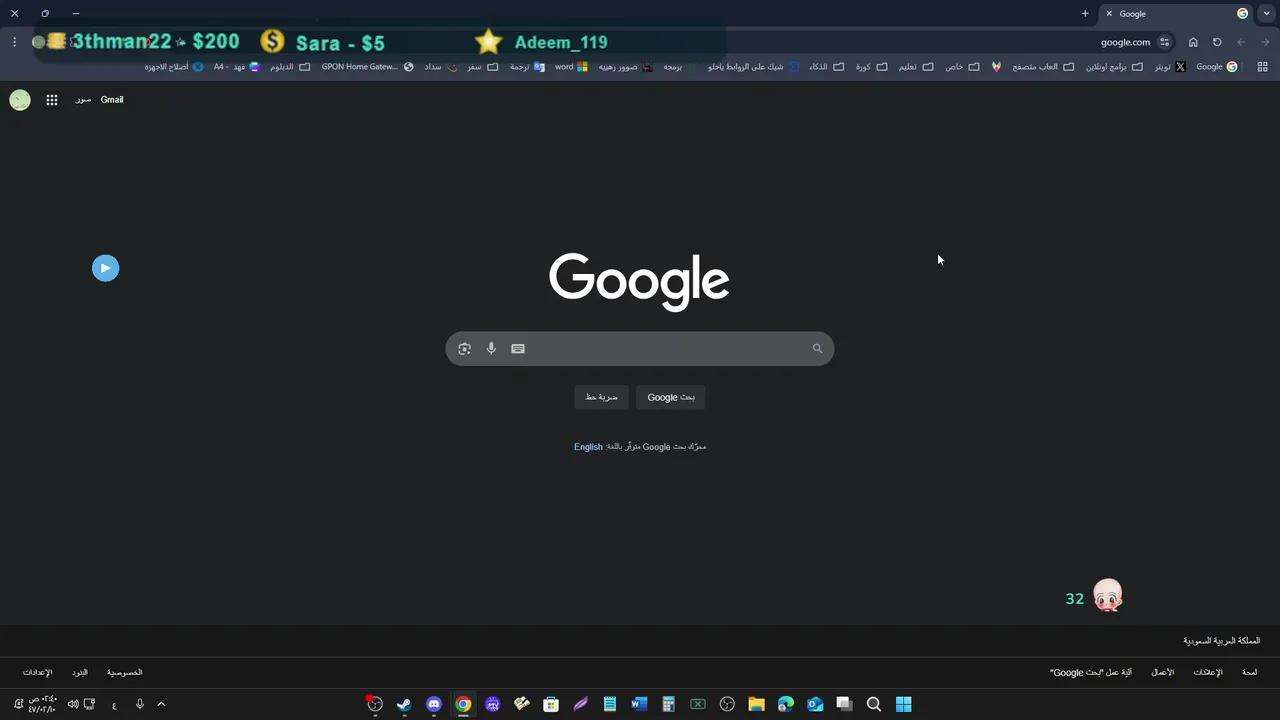This screenshot has height=720, width=1280.
Task: Start voice search with microphone icon
Action: click(x=491, y=349)
